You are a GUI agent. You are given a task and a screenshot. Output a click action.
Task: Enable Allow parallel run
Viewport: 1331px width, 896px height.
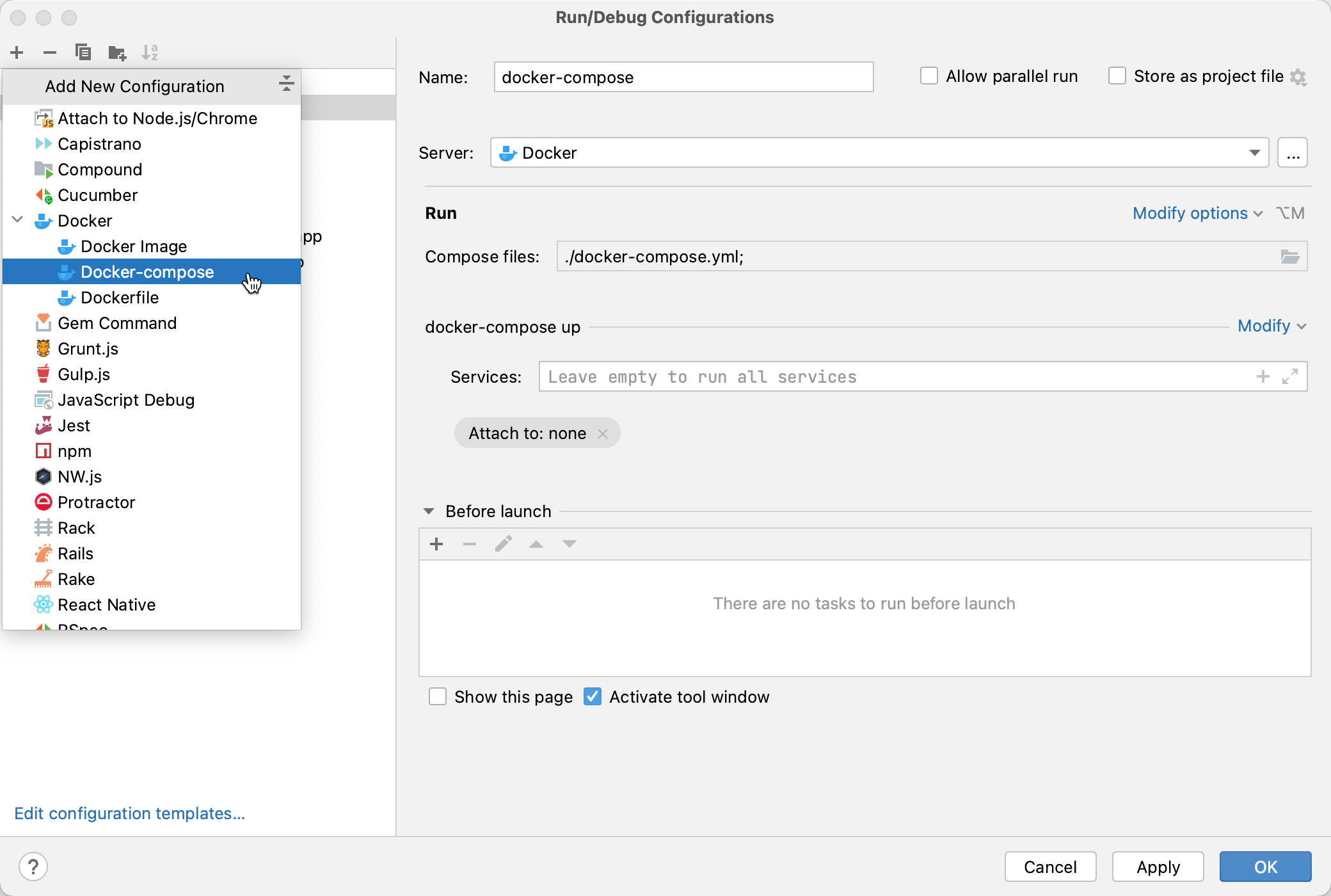tap(928, 76)
